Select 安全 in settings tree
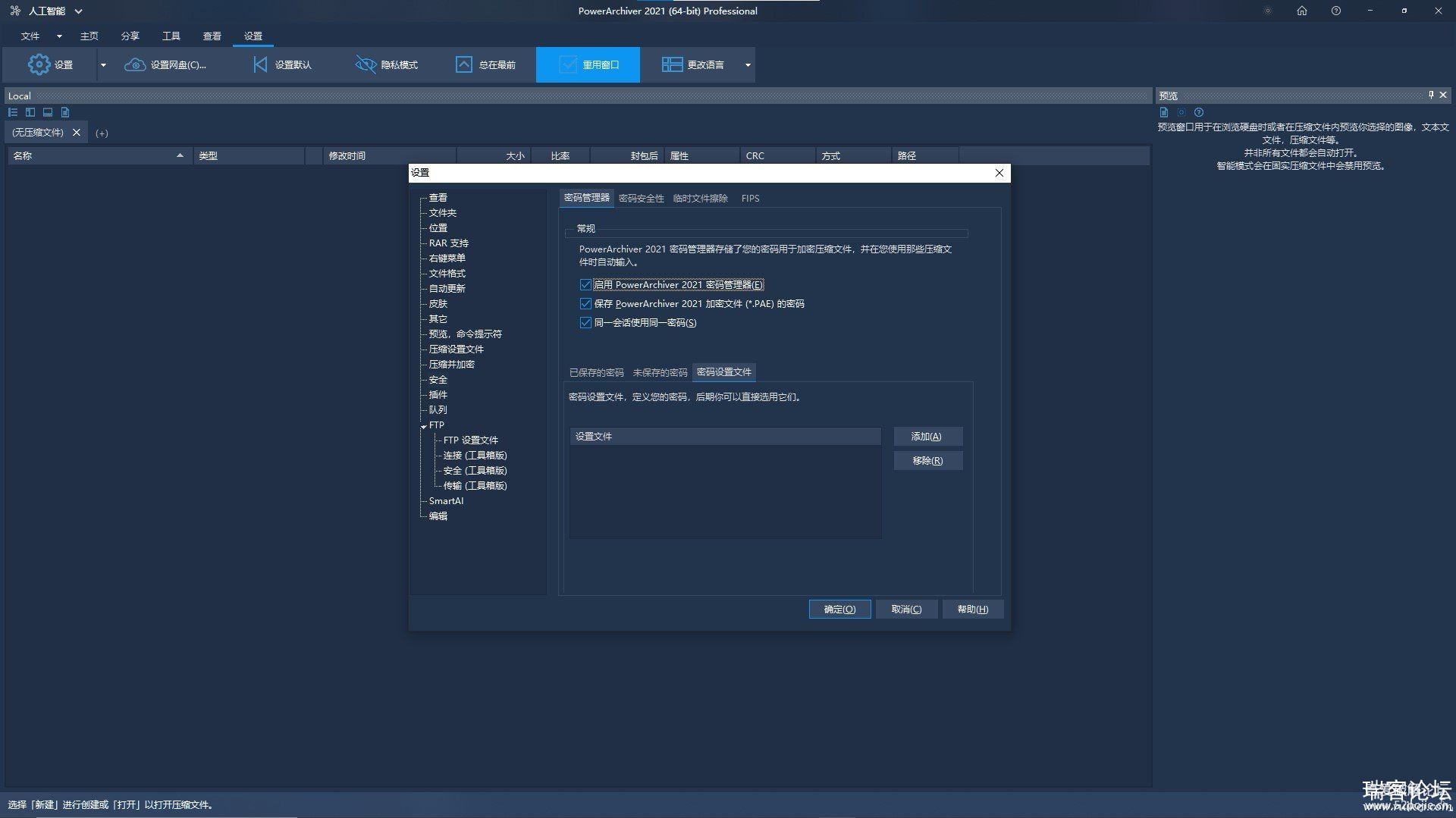Viewport: 1456px width, 818px height. 438,380
